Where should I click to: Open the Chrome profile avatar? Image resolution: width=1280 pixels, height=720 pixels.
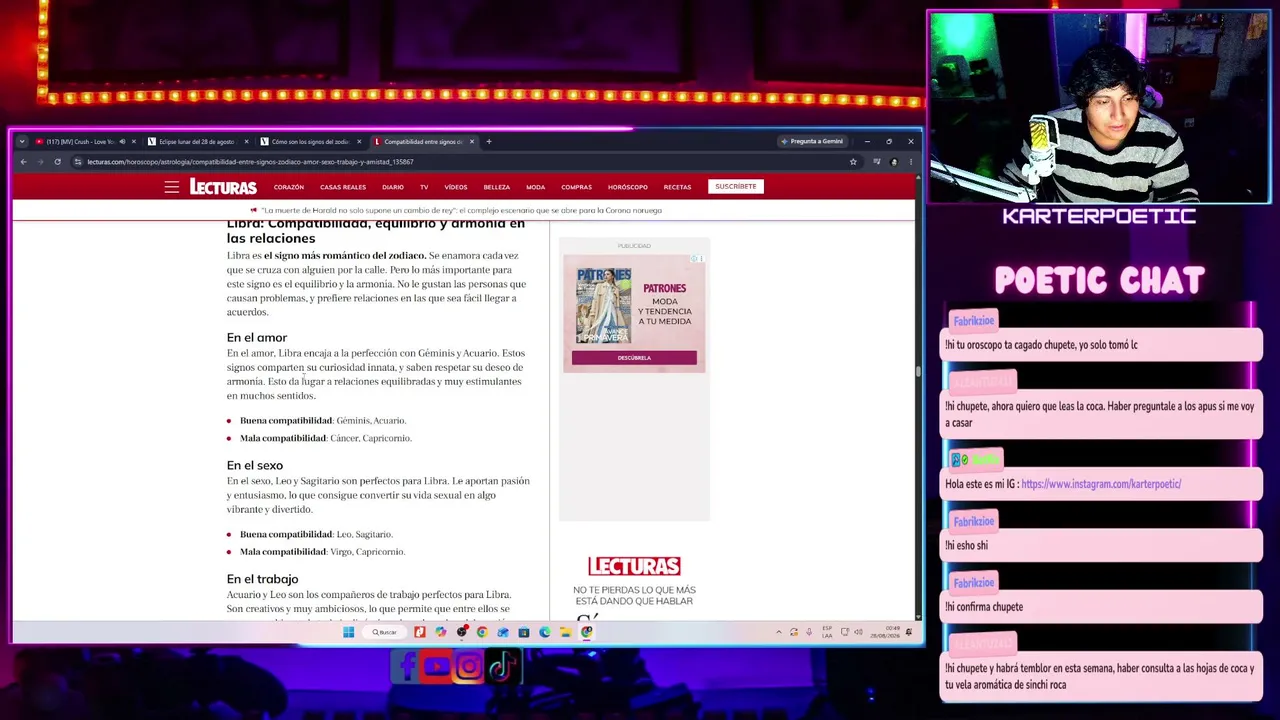coord(894,162)
